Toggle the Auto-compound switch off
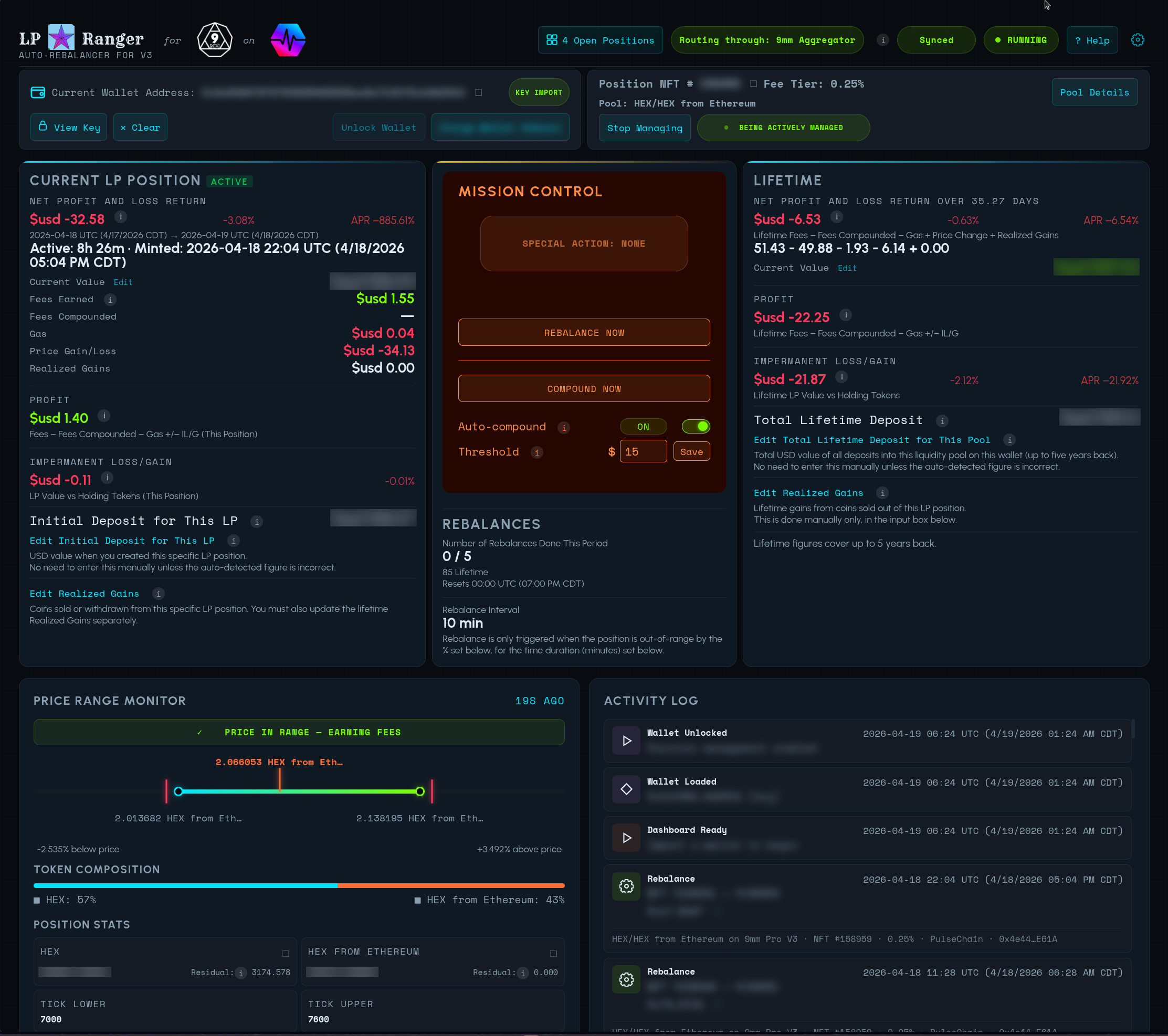The image size is (1168, 1036). tap(696, 426)
